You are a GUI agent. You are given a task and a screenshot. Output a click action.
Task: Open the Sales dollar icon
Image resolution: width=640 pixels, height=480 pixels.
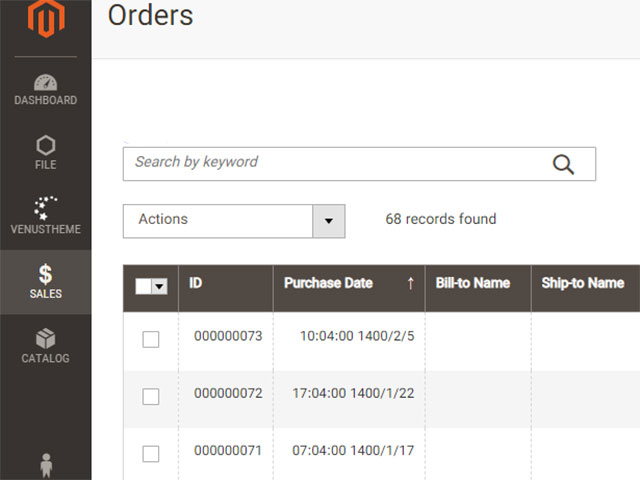pos(45,274)
